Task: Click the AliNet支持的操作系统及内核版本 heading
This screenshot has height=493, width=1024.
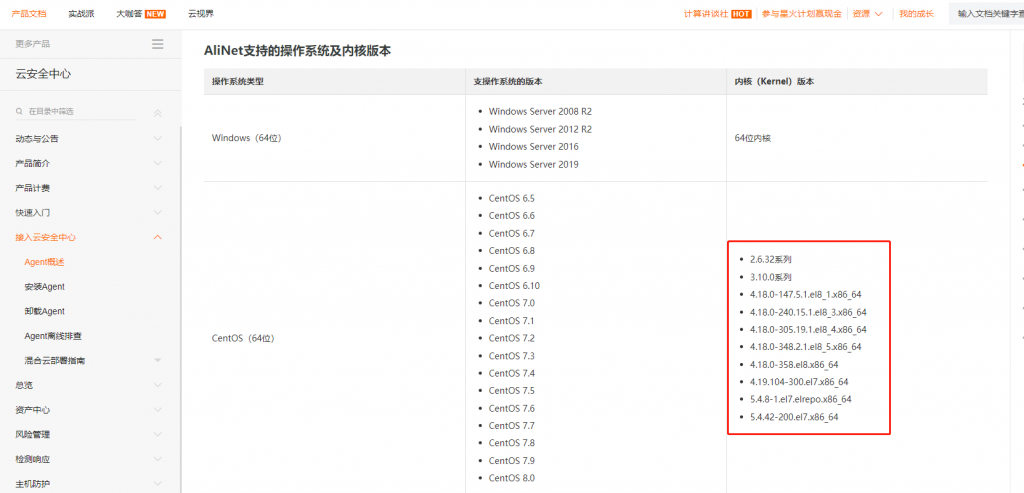Action: click(297, 51)
